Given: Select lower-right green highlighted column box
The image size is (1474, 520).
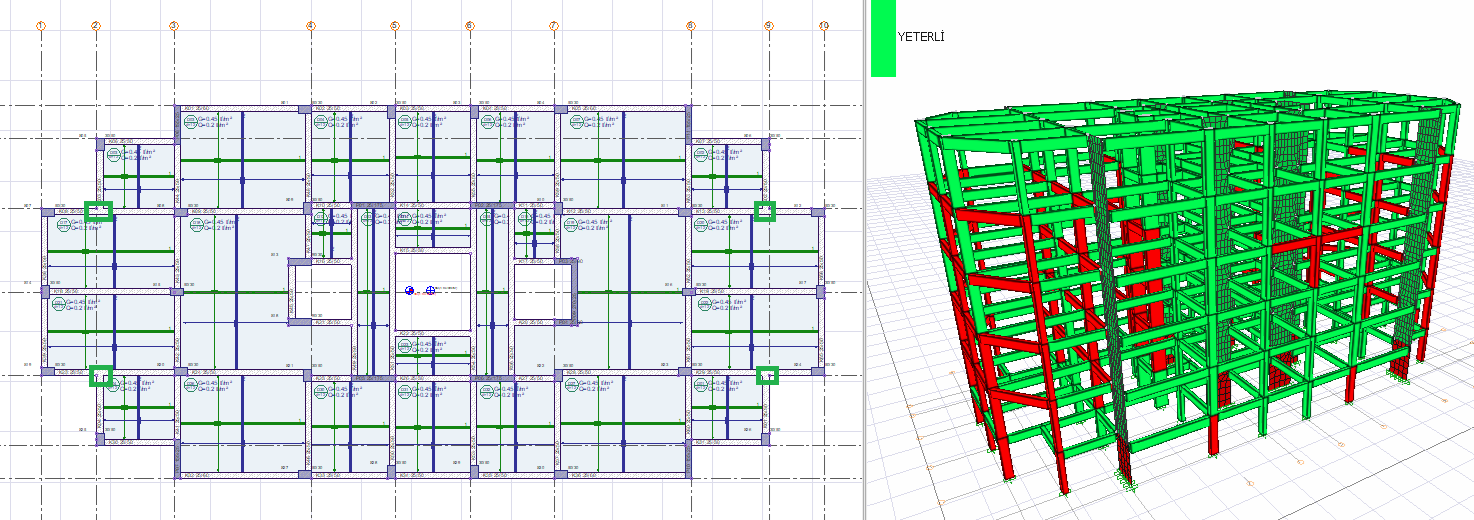Looking at the screenshot, I should click(x=767, y=376).
